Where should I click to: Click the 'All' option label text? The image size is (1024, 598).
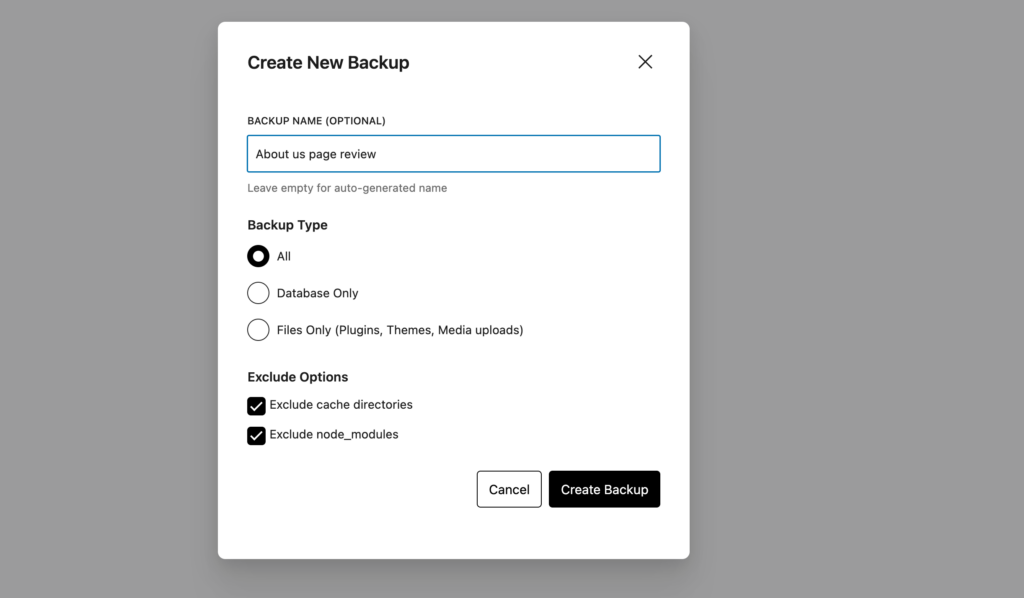pyautogui.click(x=284, y=257)
